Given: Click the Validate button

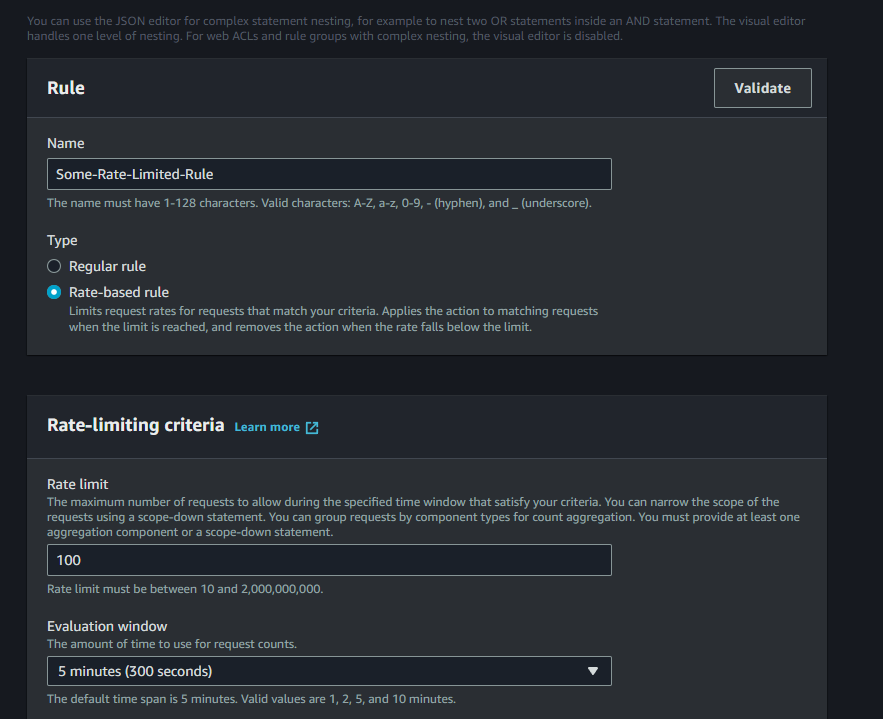Looking at the screenshot, I should pos(762,88).
